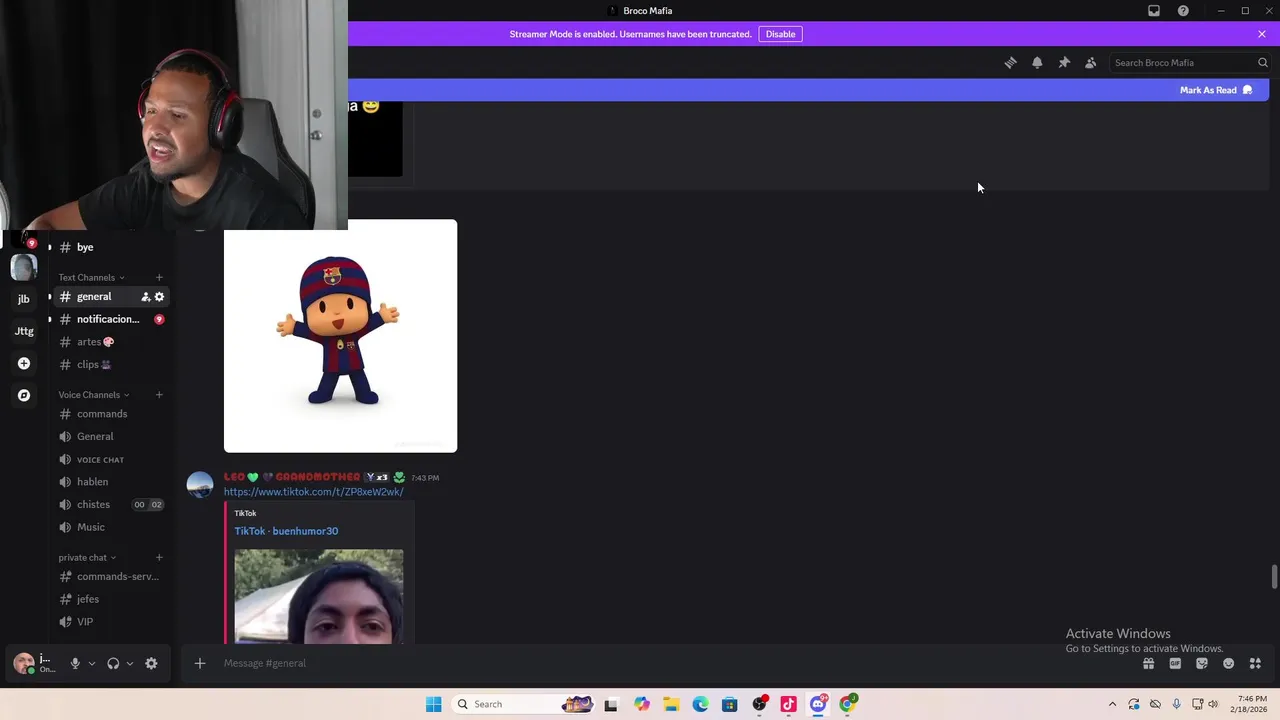
Task: Open the sticker picker
Action: click(x=1202, y=663)
